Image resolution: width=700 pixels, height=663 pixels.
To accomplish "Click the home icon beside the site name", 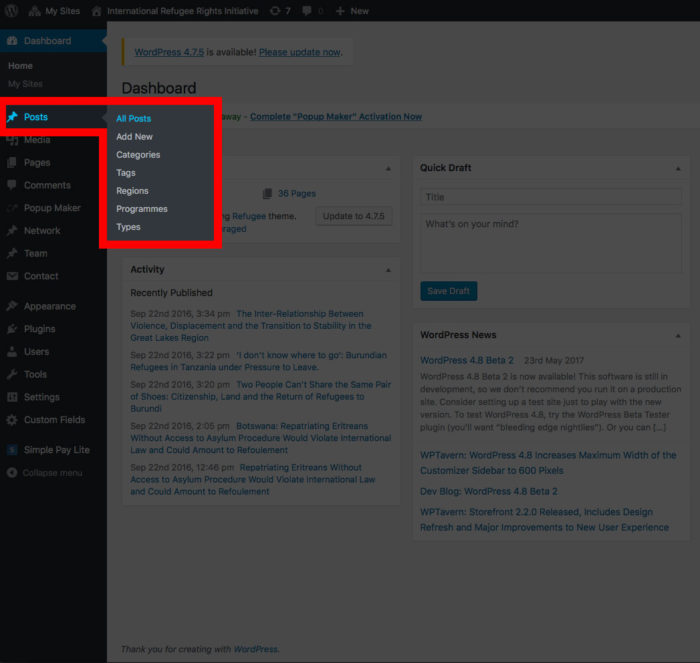I will [x=96, y=11].
